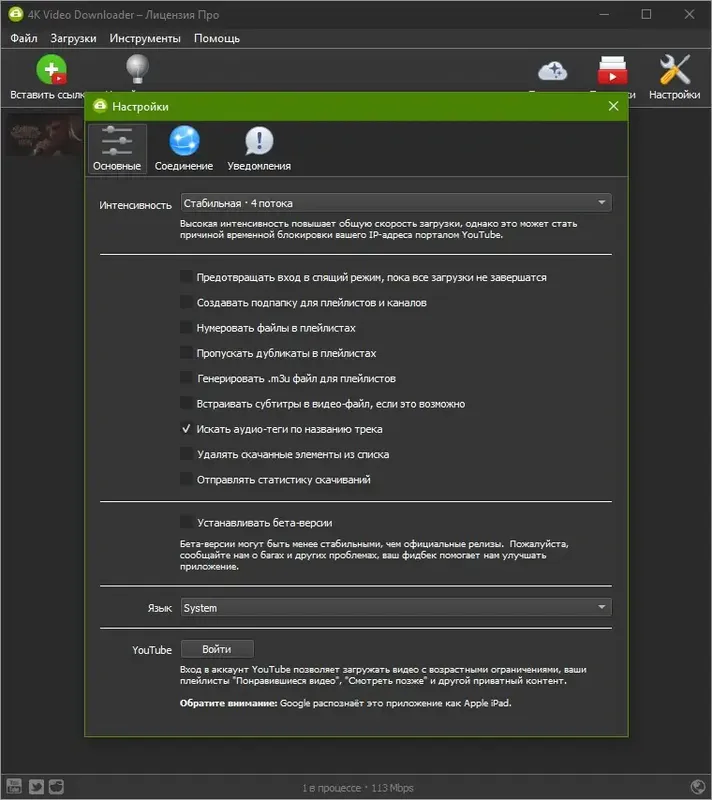Click the 4K Video Downloader app logo
Viewport: 712px width, 800px height.
[16, 14]
